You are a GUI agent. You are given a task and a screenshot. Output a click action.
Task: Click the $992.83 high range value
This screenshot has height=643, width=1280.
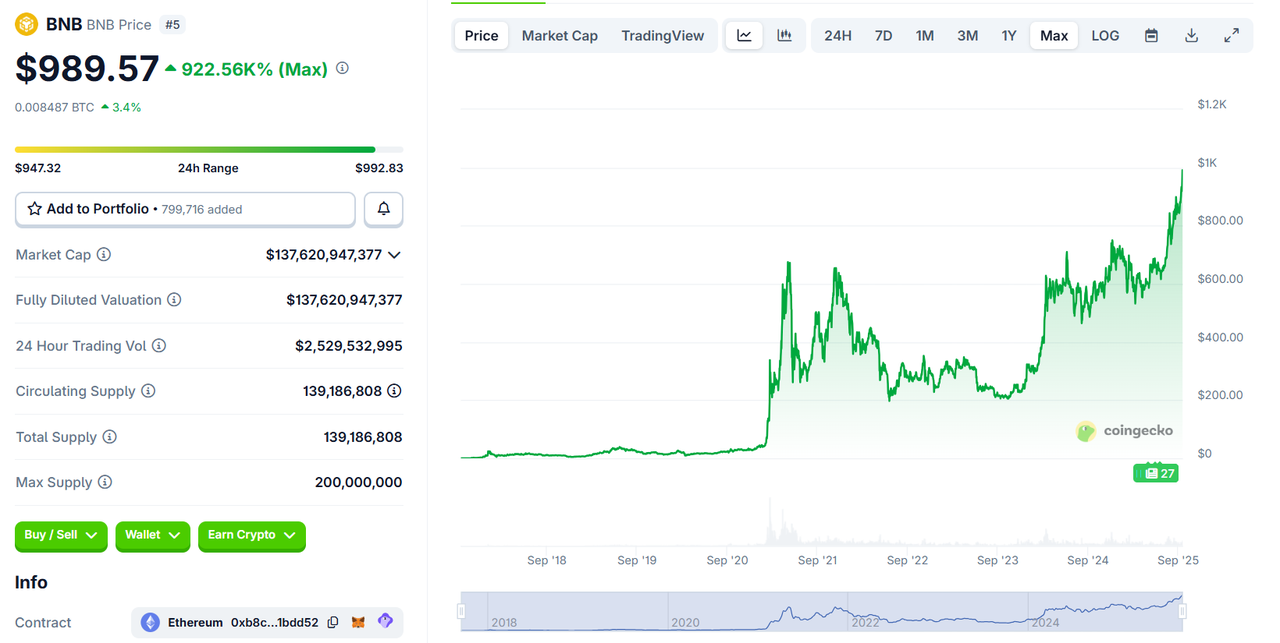point(379,168)
